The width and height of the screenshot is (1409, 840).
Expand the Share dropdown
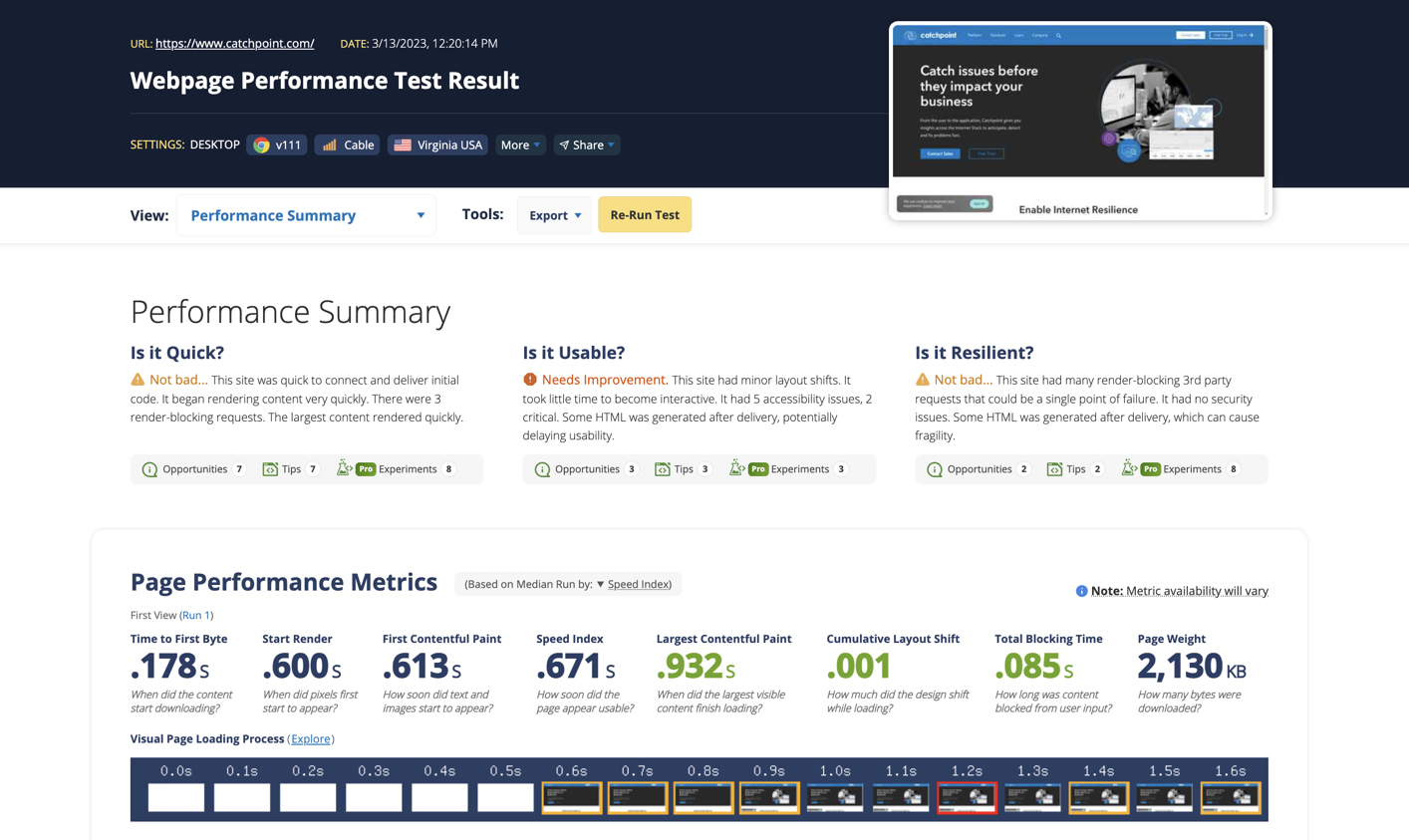pos(587,144)
